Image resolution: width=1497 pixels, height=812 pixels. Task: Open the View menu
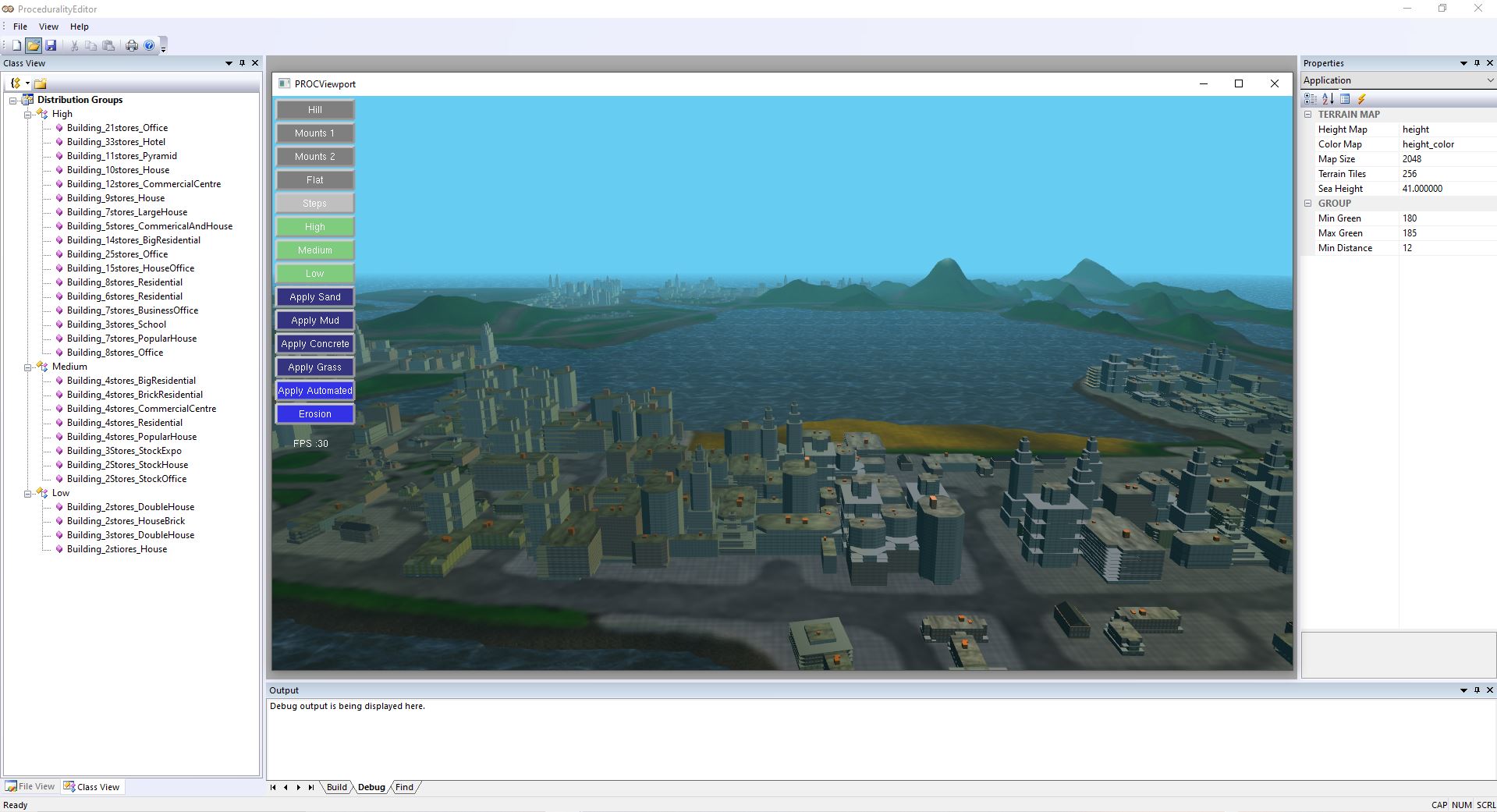[x=48, y=26]
